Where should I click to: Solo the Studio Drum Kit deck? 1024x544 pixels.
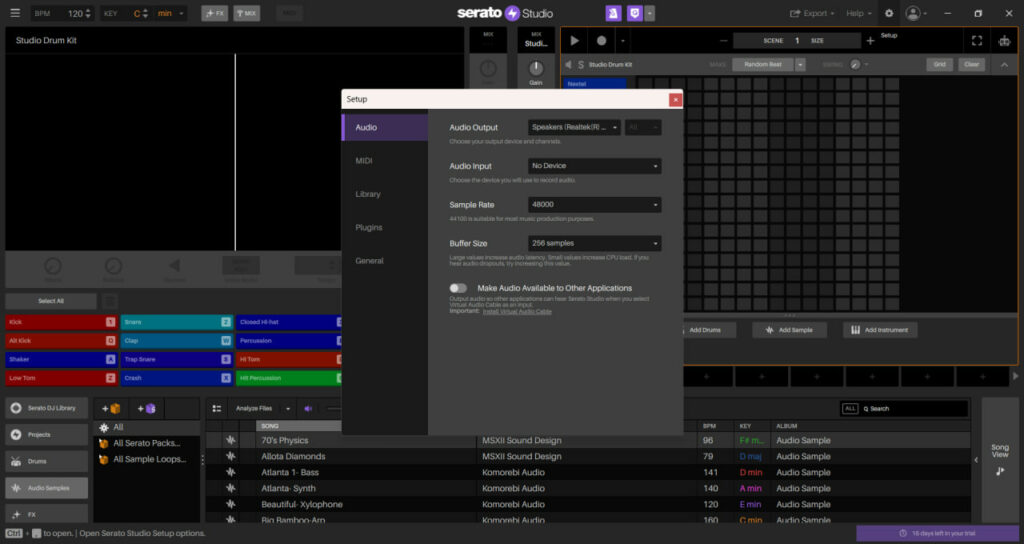pos(581,65)
